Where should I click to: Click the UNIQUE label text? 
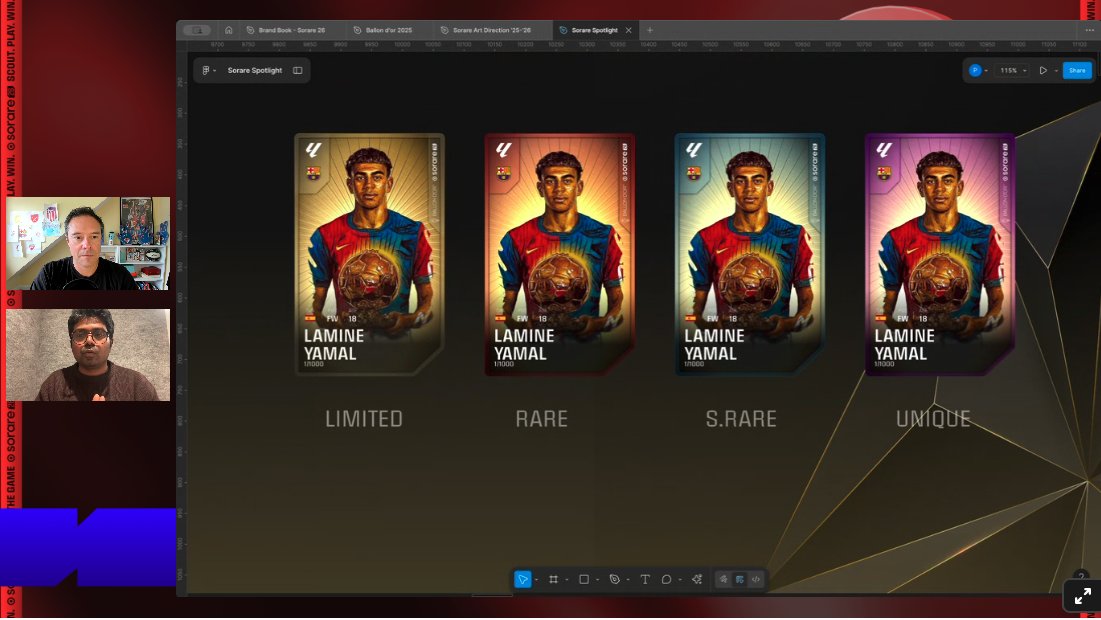pos(933,419)
